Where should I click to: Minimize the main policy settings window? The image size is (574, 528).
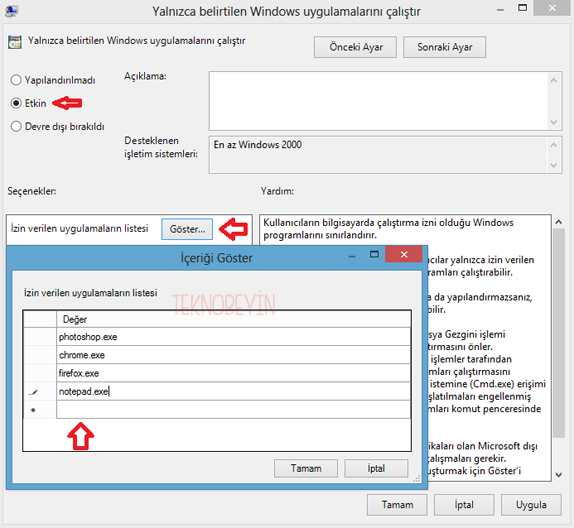[x=500, y=9]
